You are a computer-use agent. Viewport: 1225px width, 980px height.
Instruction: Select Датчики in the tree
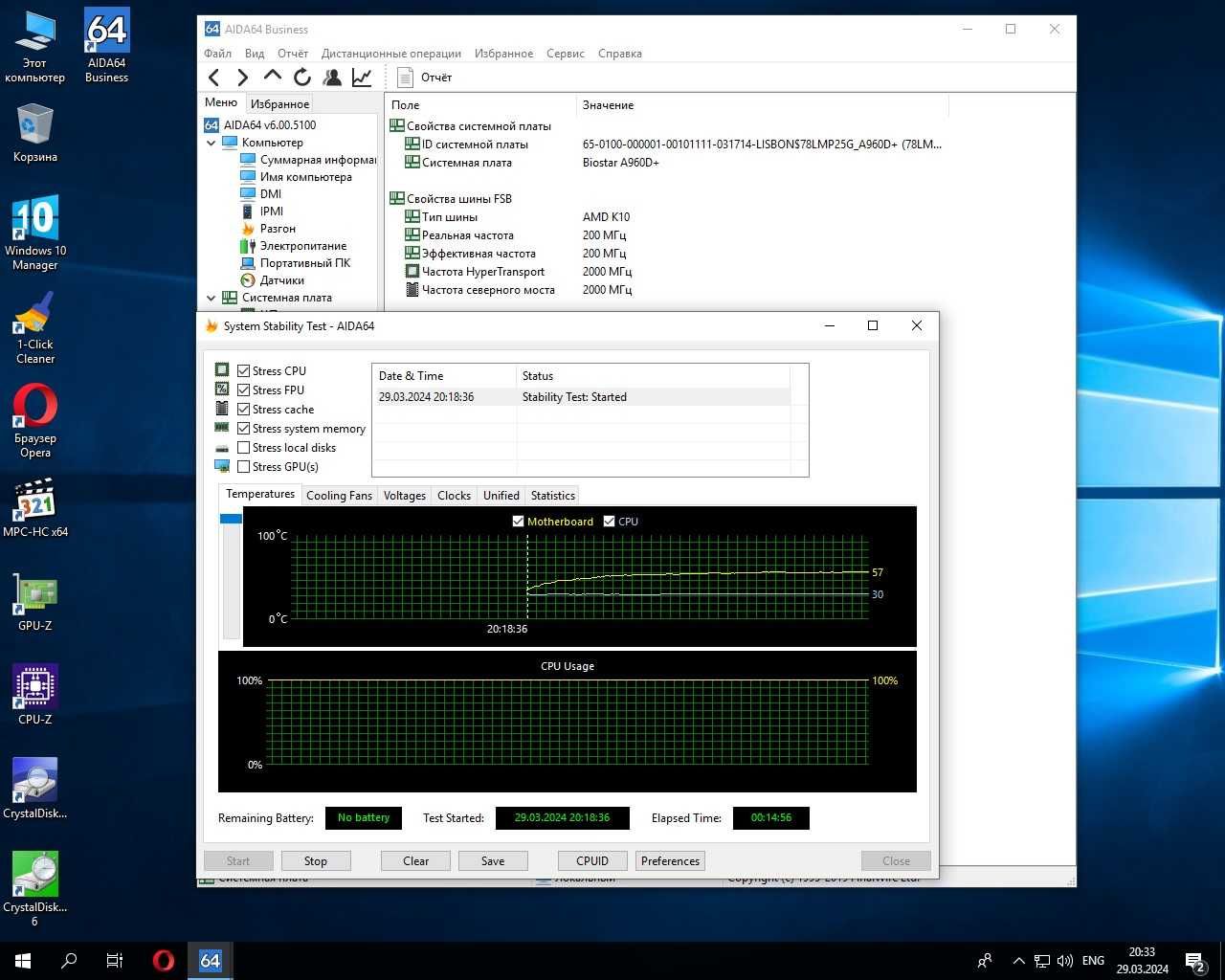(x=281, y=280)
